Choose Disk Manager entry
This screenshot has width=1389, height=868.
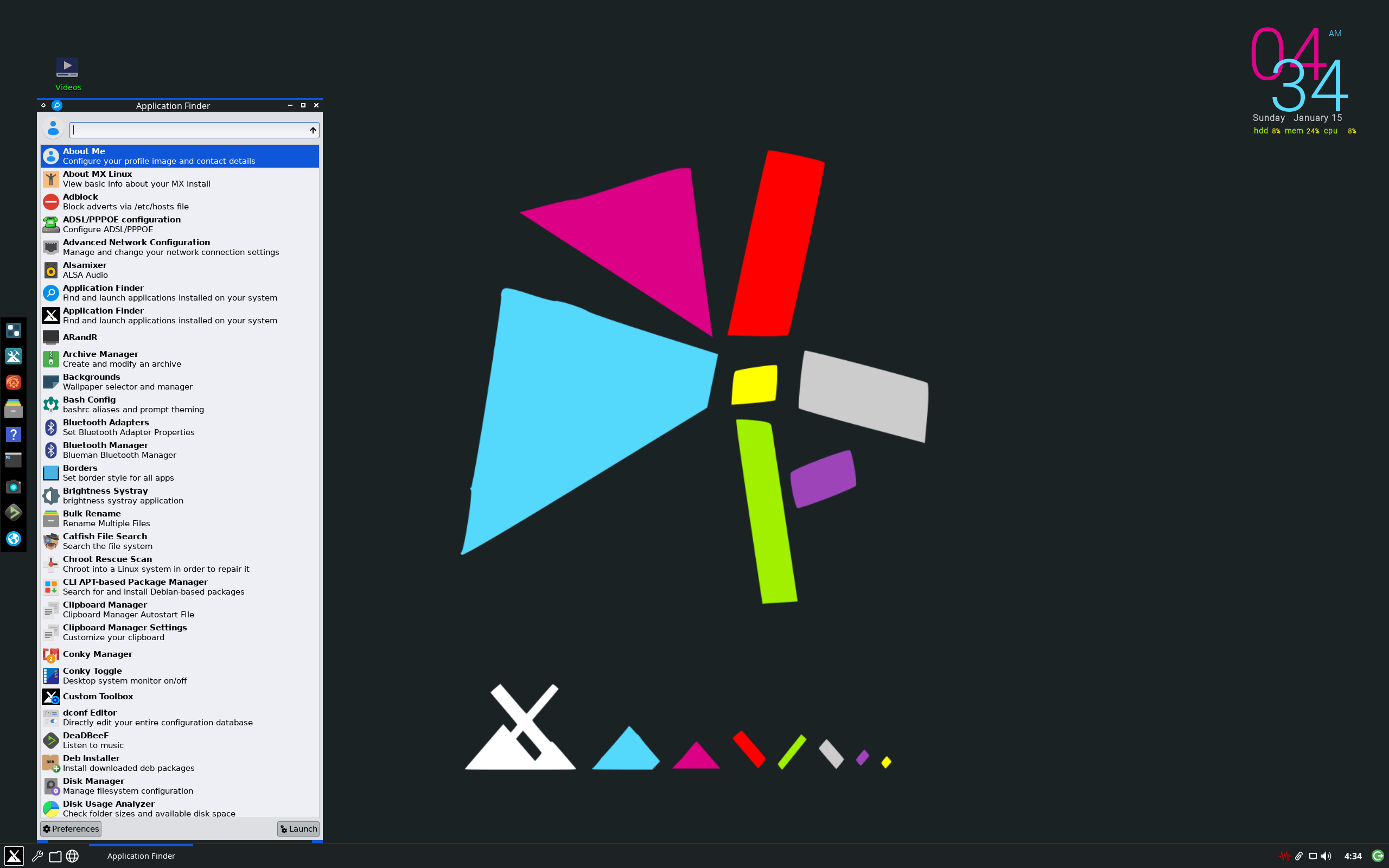(x=180, y=786)
